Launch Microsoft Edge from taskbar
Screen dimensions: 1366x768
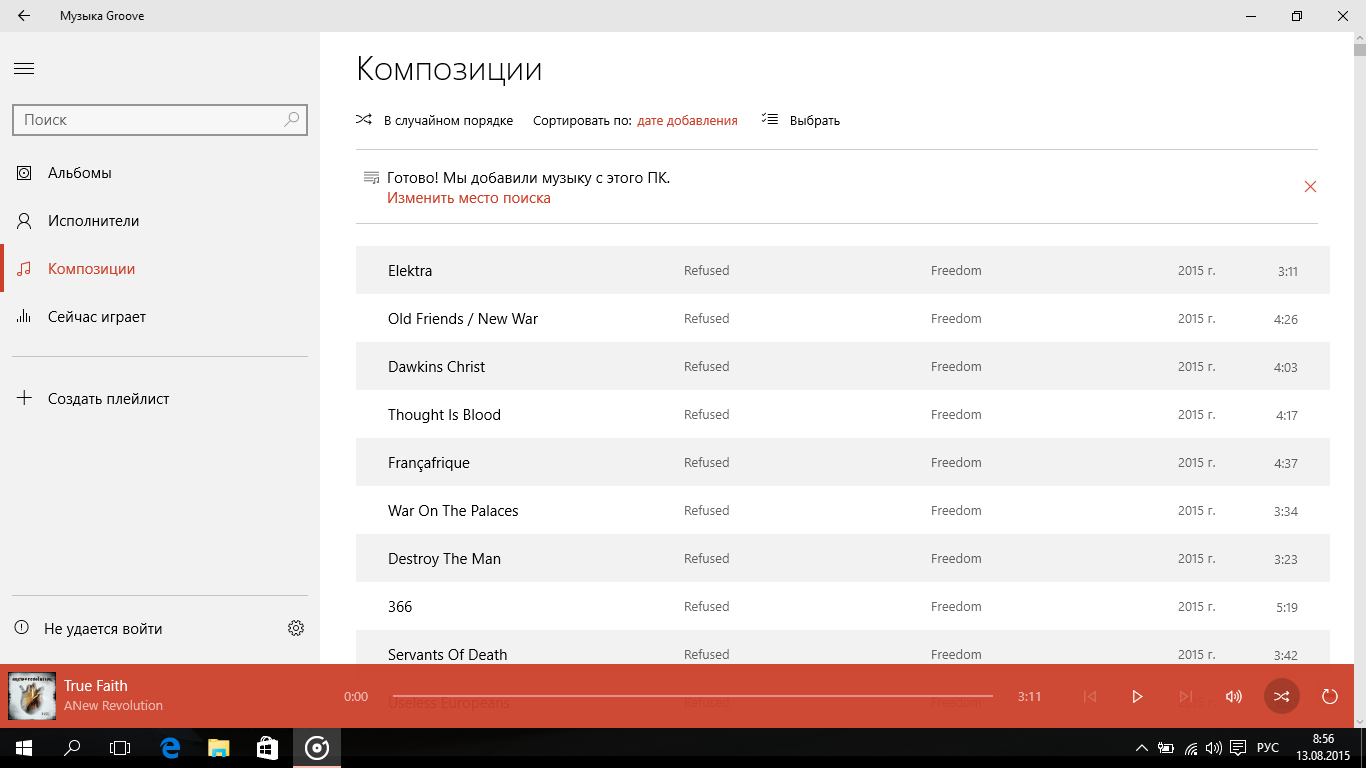[x=171, y=748]
